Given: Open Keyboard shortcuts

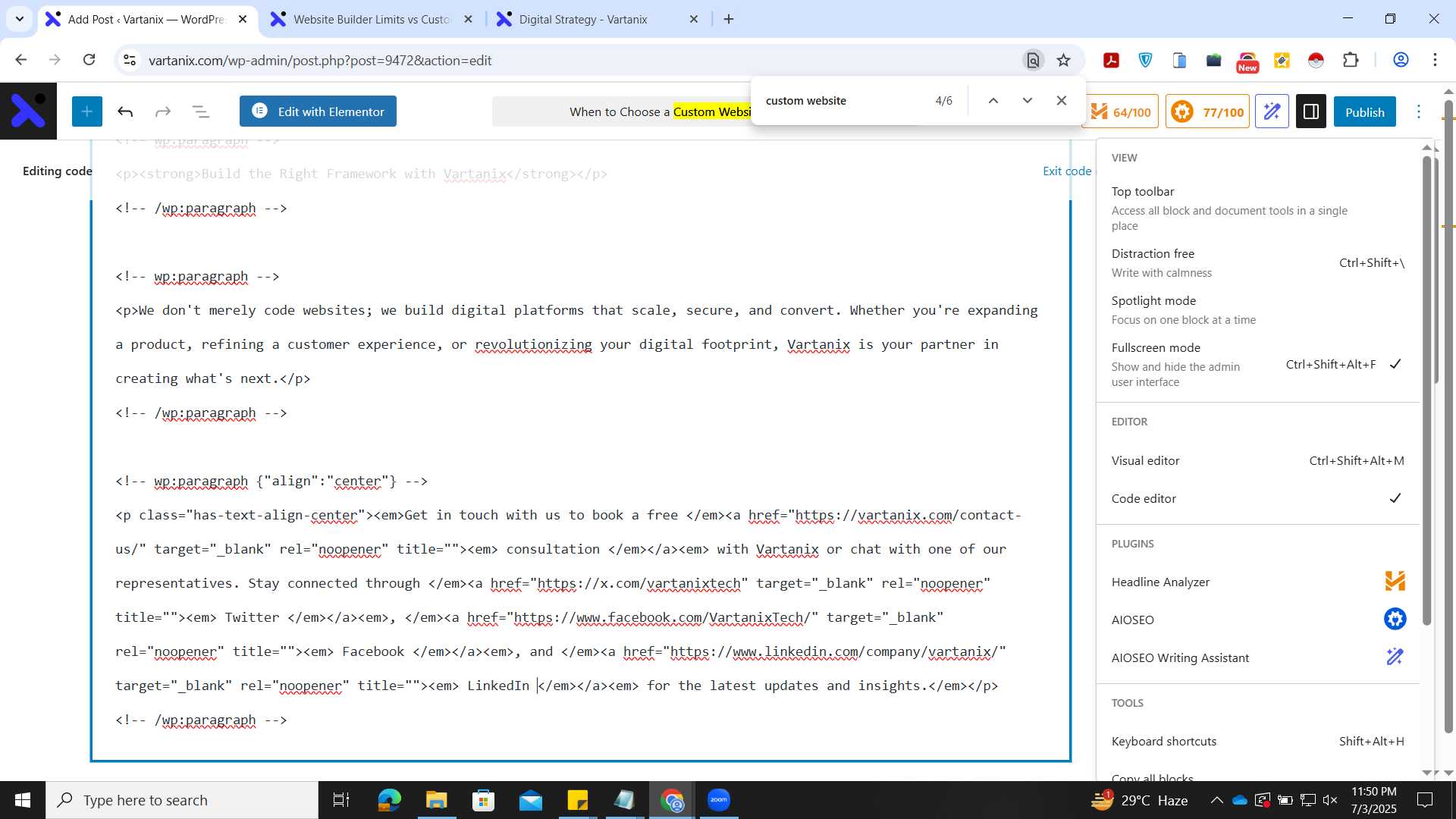Looking at the screenshot, I should 1257,741.
